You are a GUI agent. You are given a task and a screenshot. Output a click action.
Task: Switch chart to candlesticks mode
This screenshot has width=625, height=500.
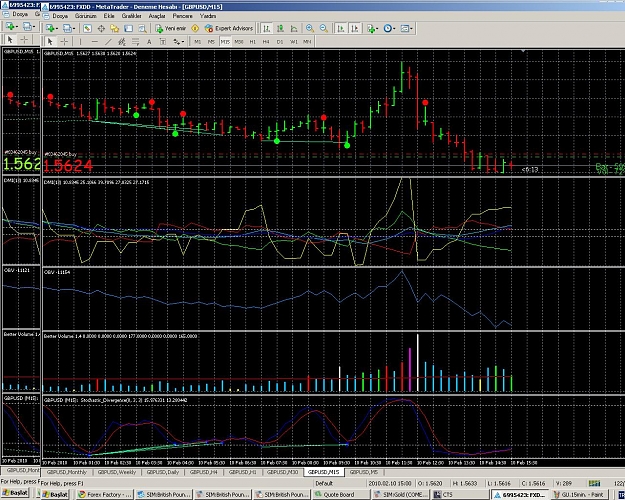(x=280, y=28)
